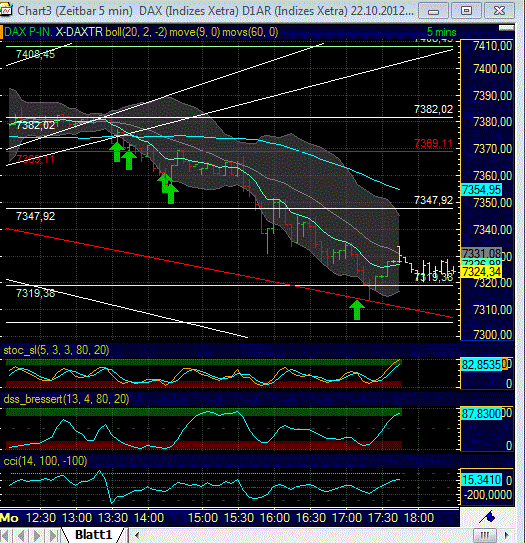Click the left 7319,38 level label
The width and height of the screenshot is (526, 543).
35,293
